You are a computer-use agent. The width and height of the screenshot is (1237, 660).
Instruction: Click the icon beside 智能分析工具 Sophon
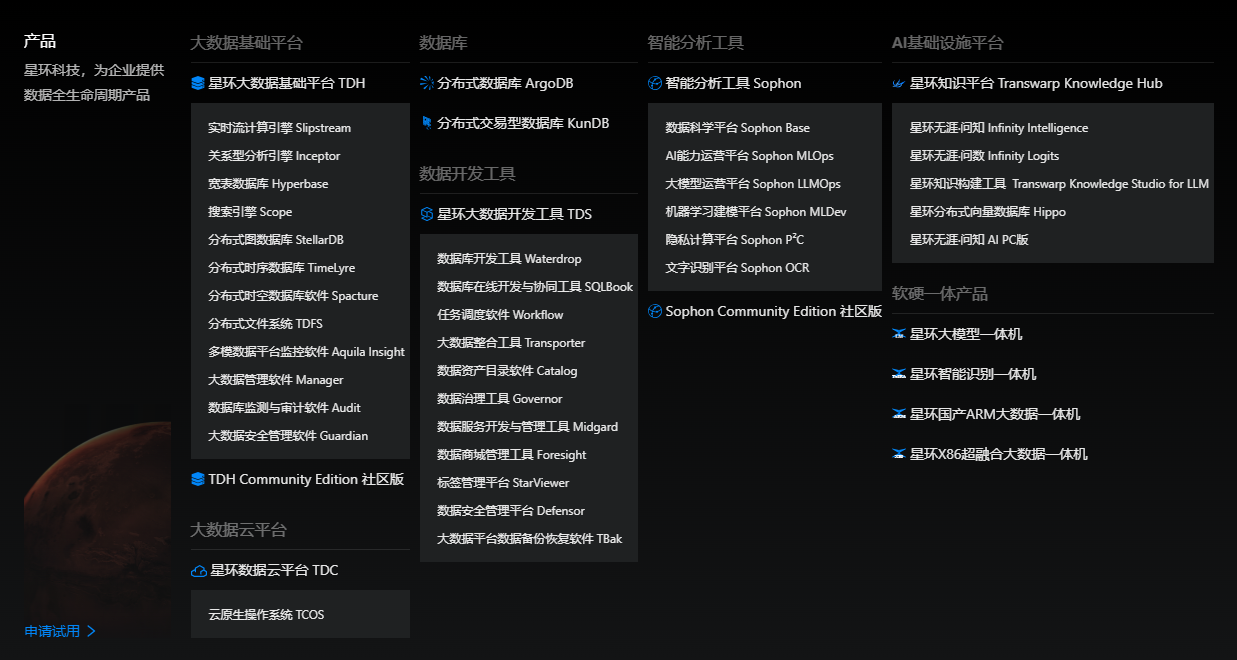coord(655,84)
